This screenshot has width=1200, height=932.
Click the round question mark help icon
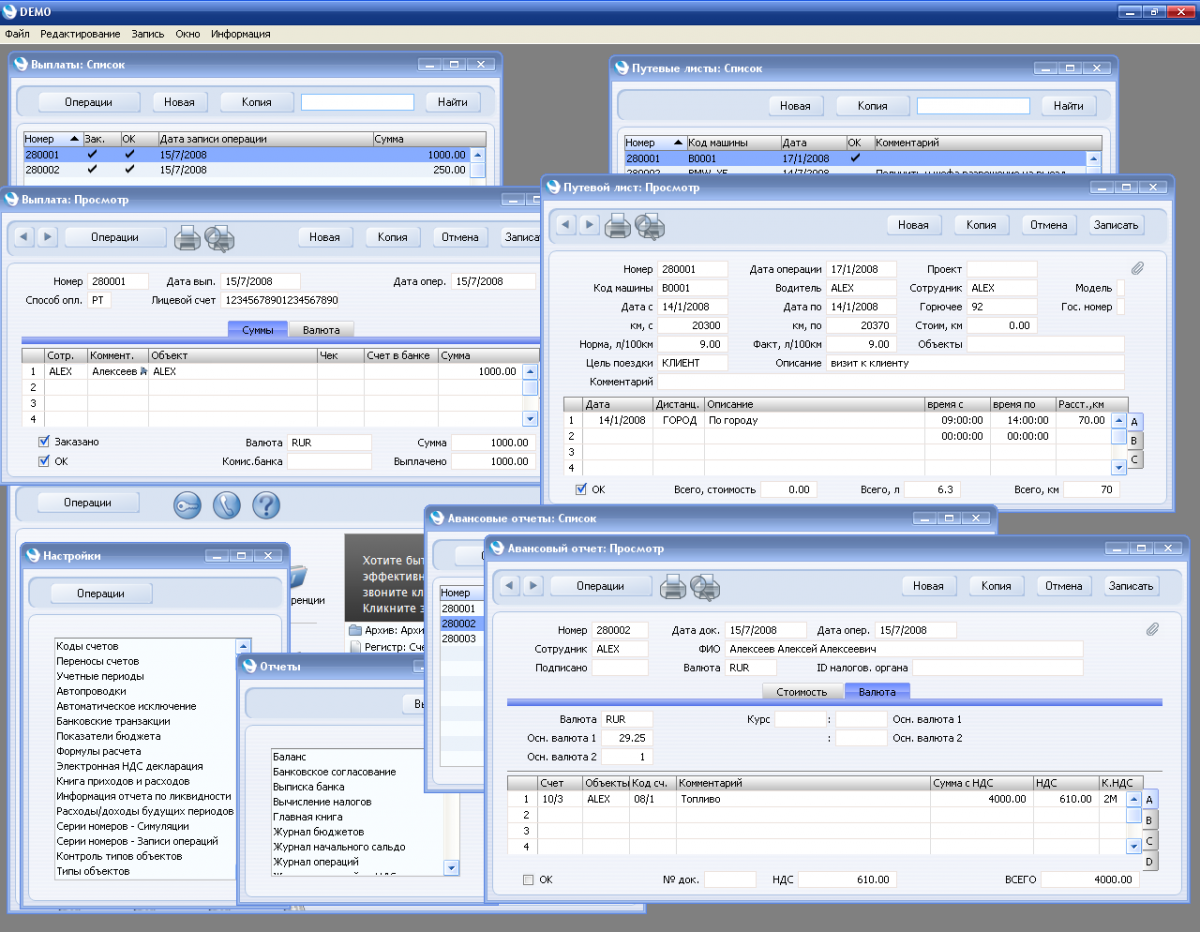(x=266, y=505)
